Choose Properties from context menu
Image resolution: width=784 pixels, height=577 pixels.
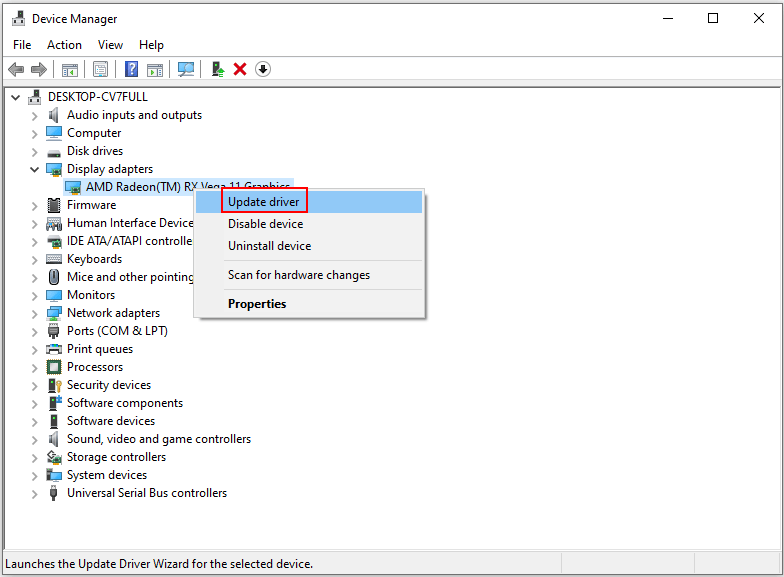click(x=309, y=304)
